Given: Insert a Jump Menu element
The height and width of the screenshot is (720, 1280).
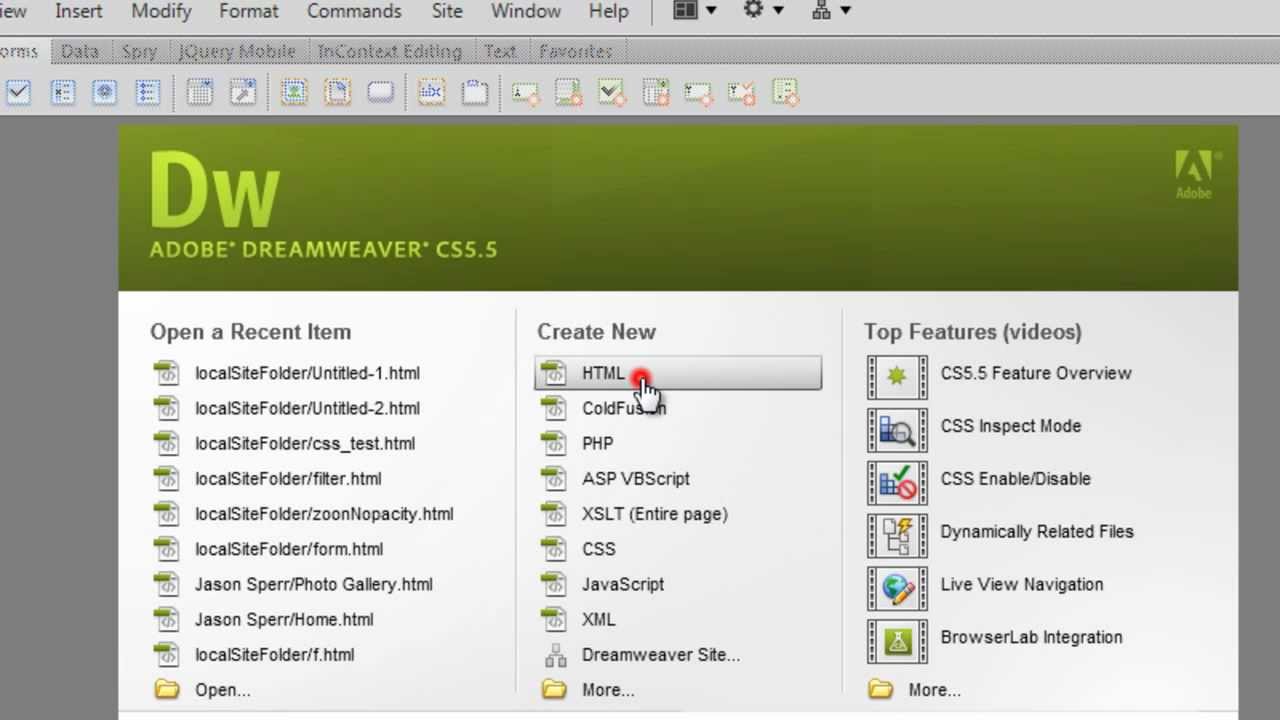Looking at the screenshot, I should pyautogui.click(x=243, y=93).
